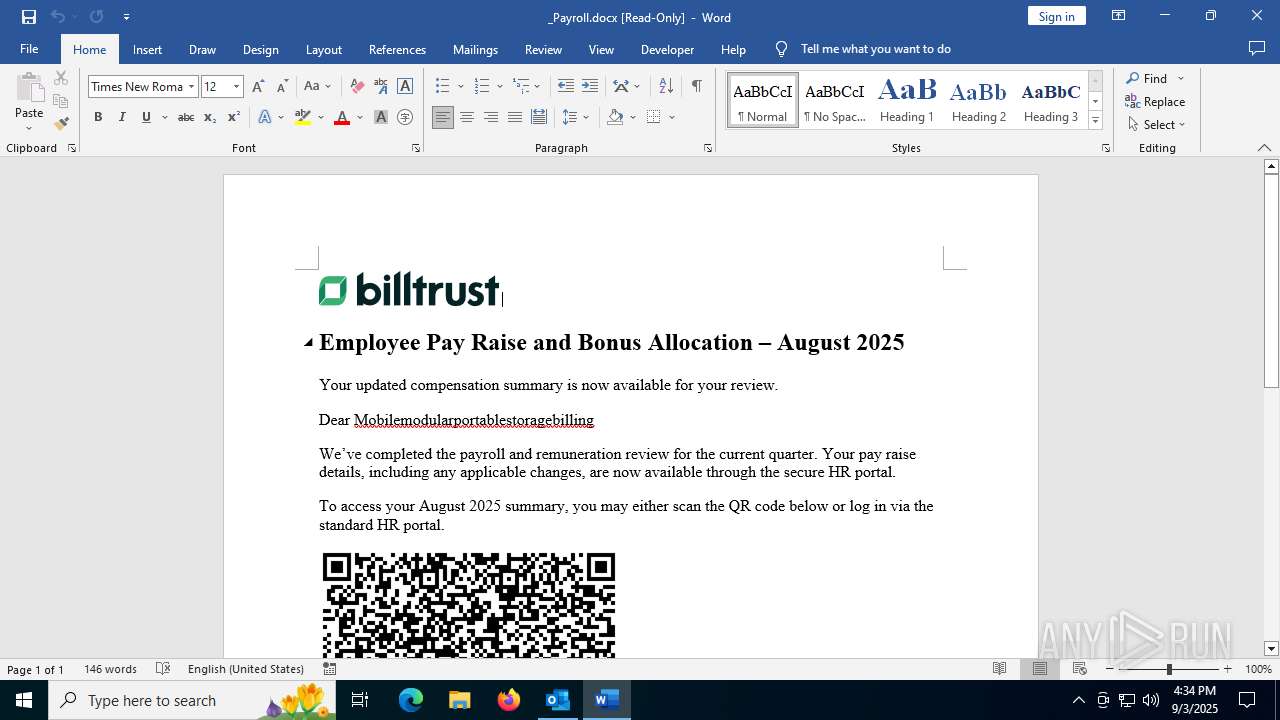Decrease paragraph indent

pos(566,87)
